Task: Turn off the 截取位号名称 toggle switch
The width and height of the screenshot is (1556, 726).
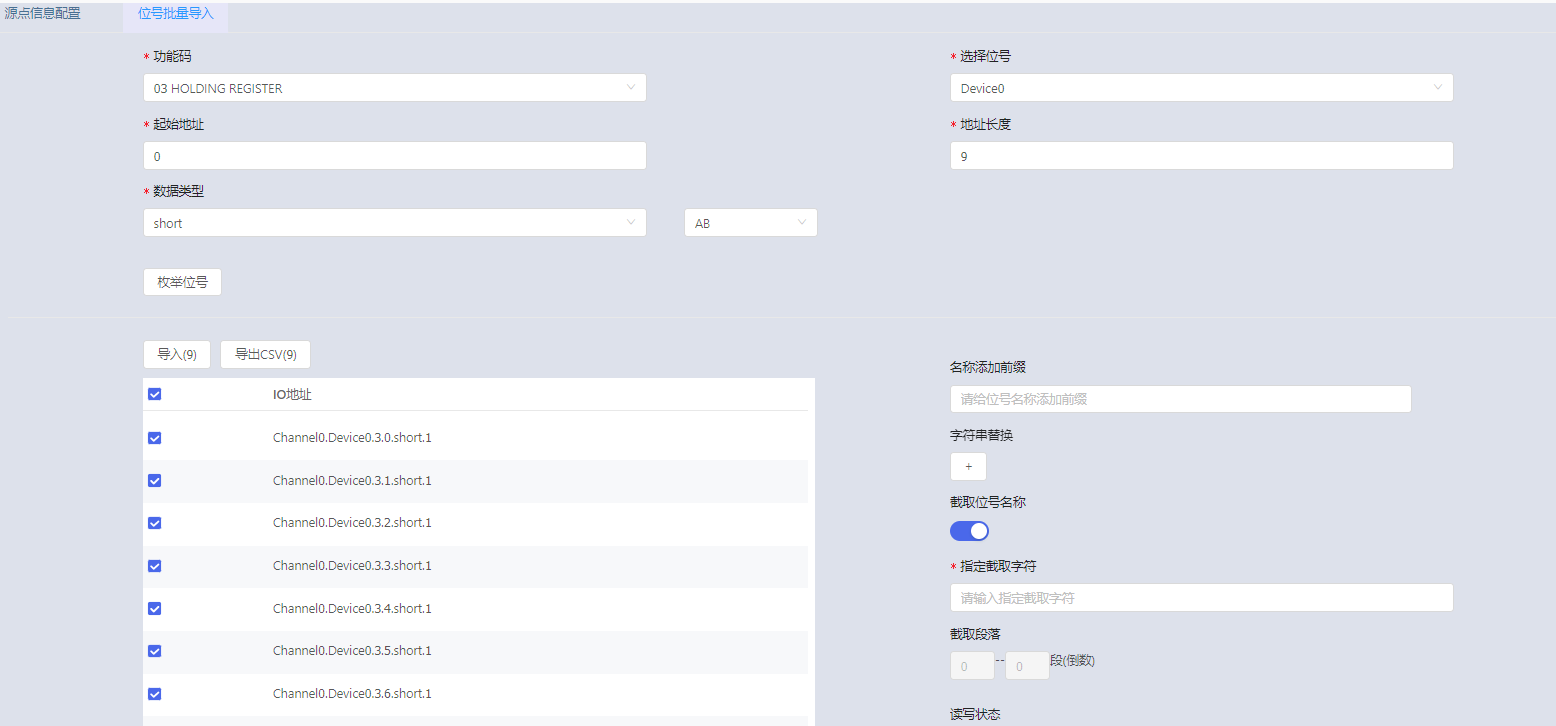Action: (x=969, y=531)
